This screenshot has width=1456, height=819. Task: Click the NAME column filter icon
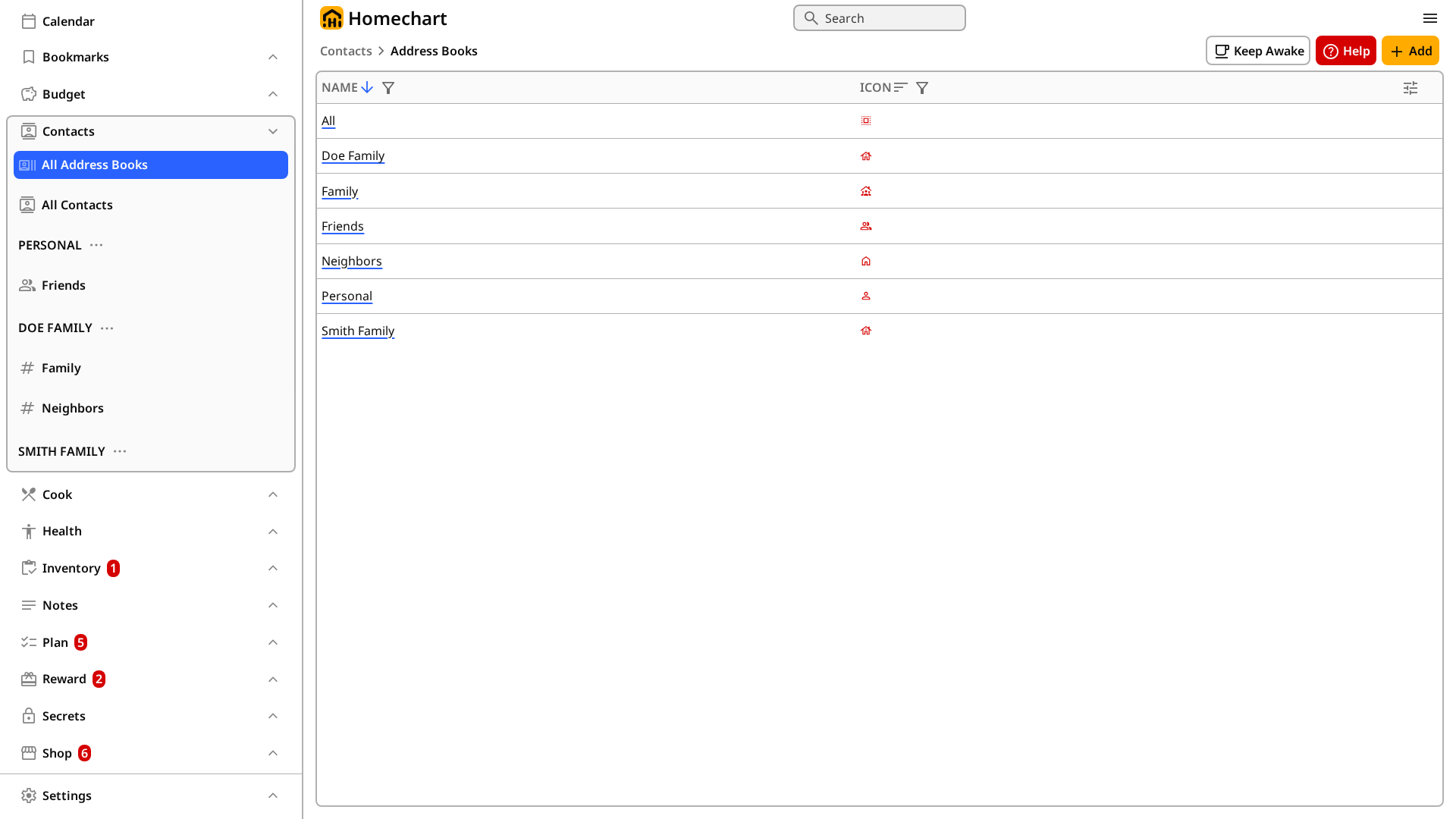(388, 88)
